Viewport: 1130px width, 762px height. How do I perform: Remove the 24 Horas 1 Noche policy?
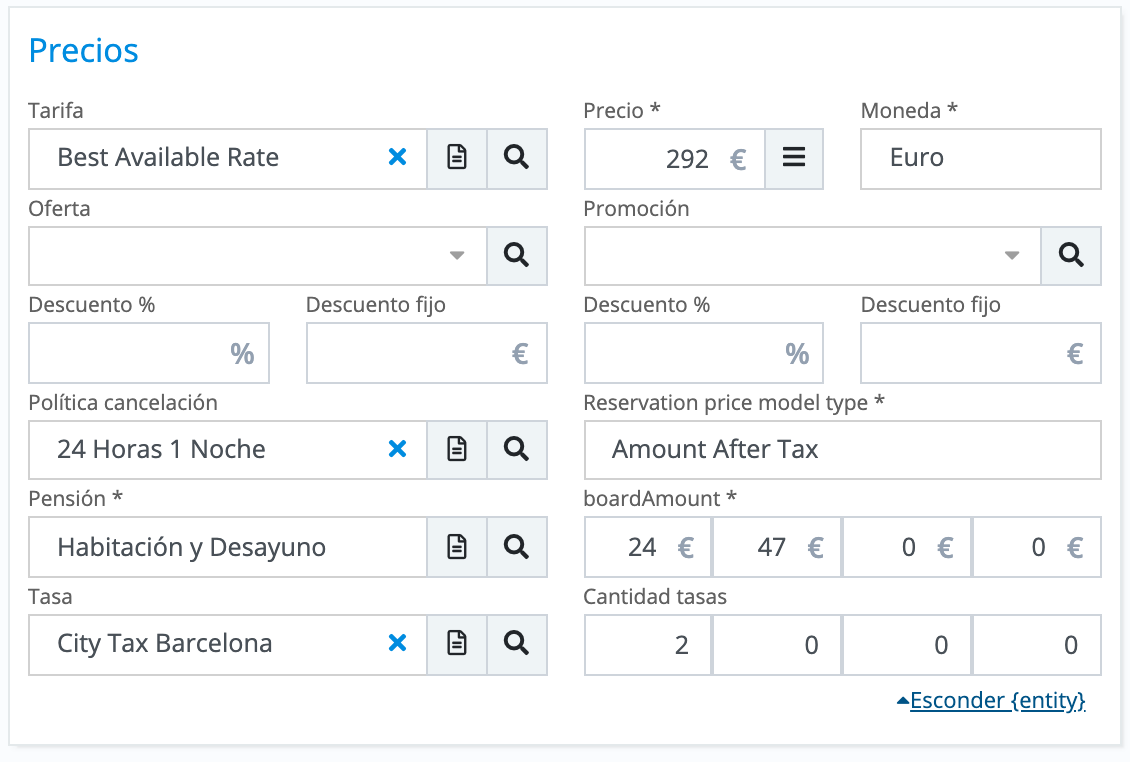point(397,450)
